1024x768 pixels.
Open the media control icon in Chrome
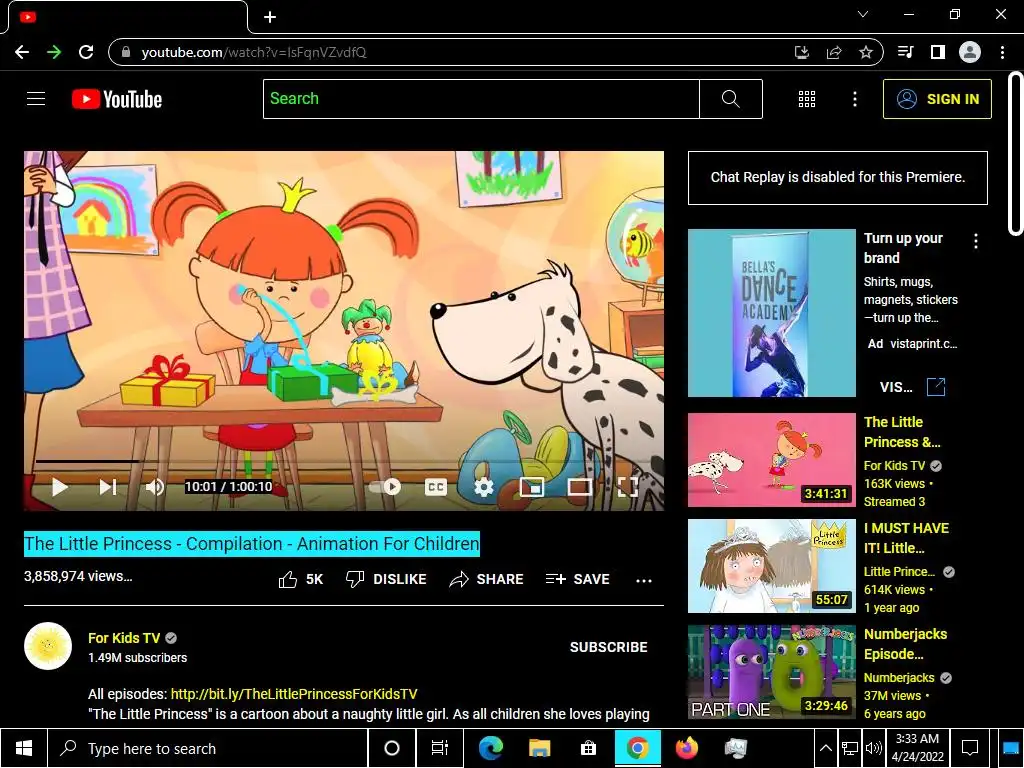pyautogui.click(x=906, y=52)
